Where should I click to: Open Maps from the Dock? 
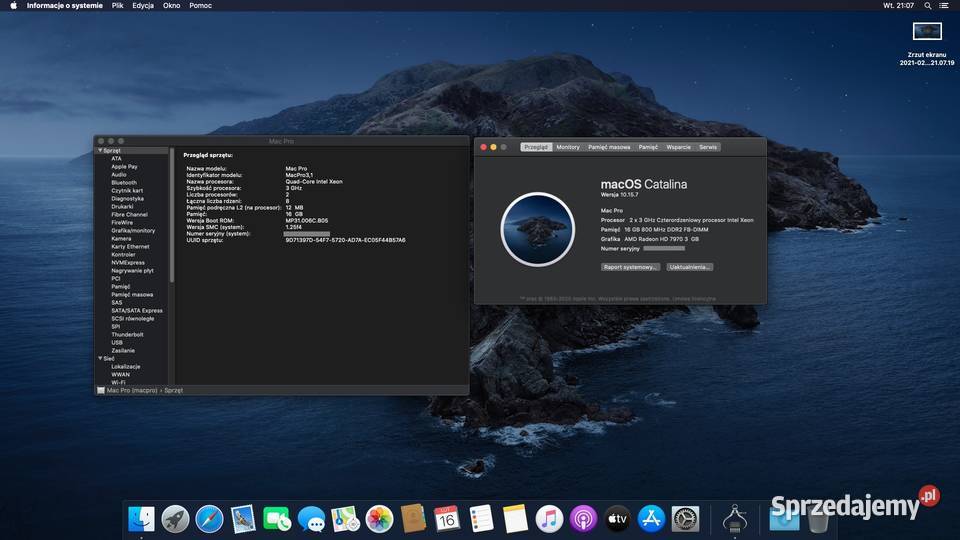pos(345,519)
